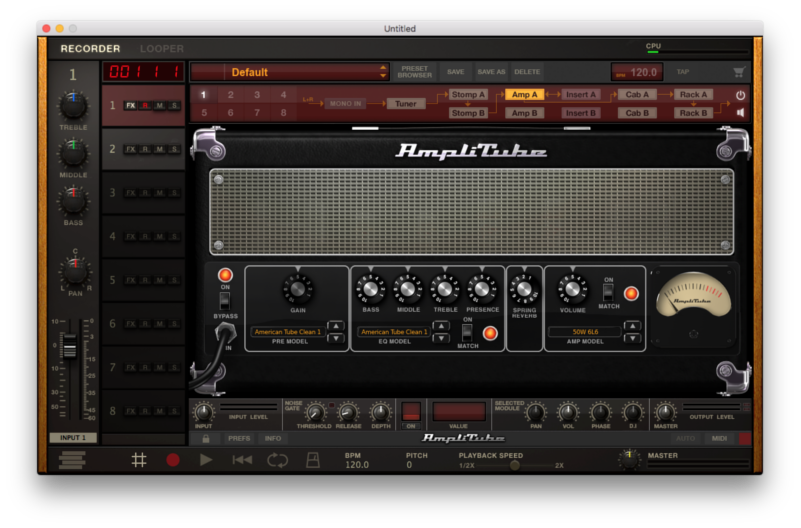801x528 pixels.
Task: Click the red square next to MIDI
Action: coord(745,438)
